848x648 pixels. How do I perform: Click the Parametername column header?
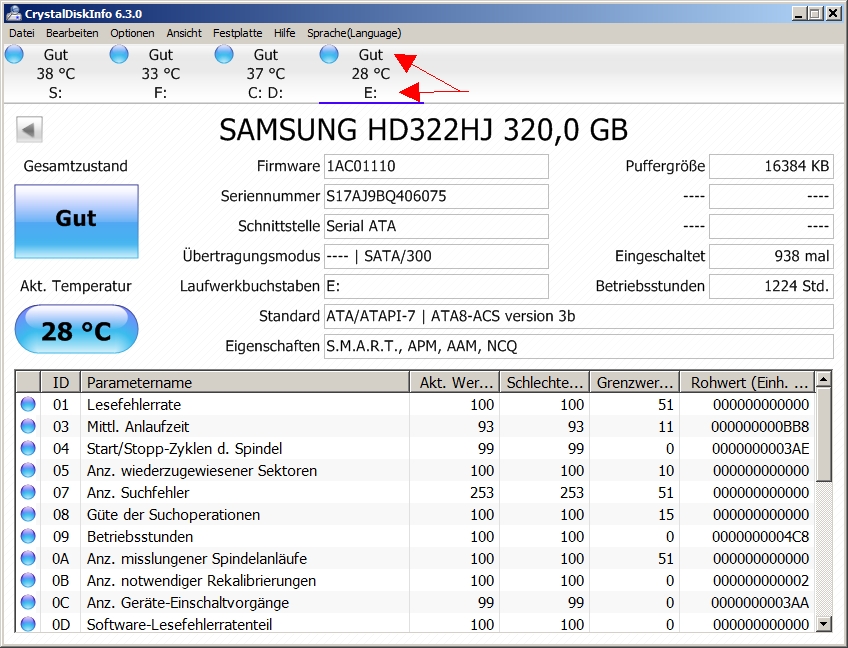point(245,382)
